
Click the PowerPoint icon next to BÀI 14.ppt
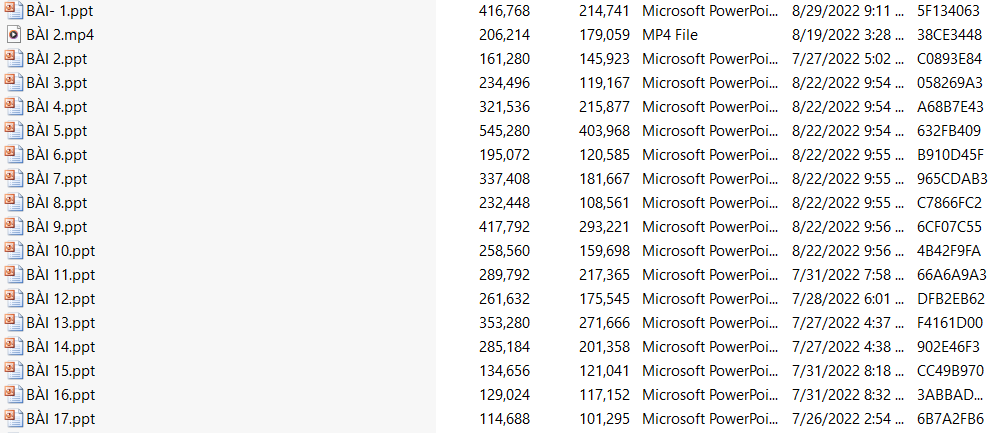click(x=13, y=346)
